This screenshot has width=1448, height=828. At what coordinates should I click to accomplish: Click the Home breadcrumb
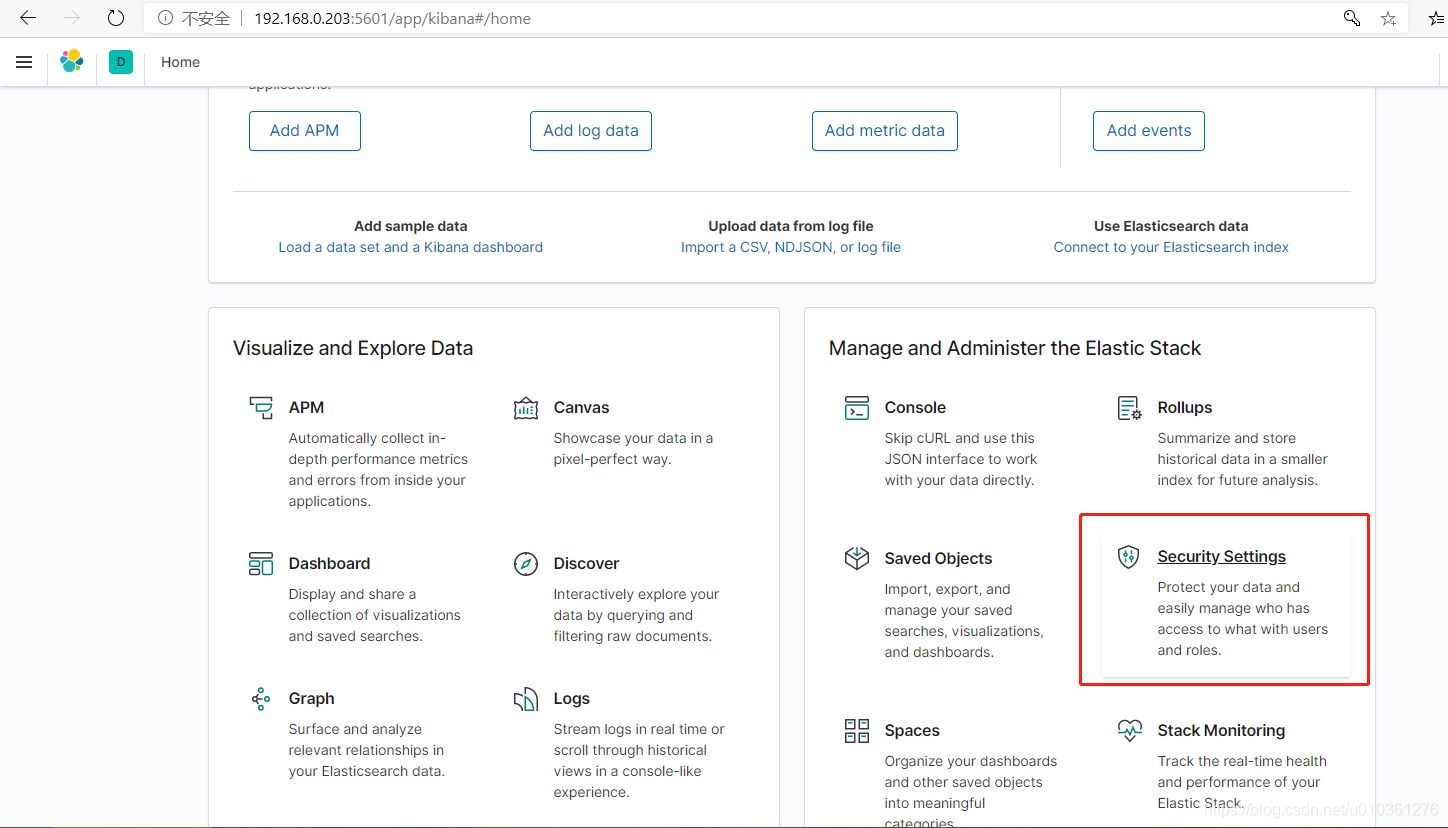pyautogui.click(x=180, y=62)
